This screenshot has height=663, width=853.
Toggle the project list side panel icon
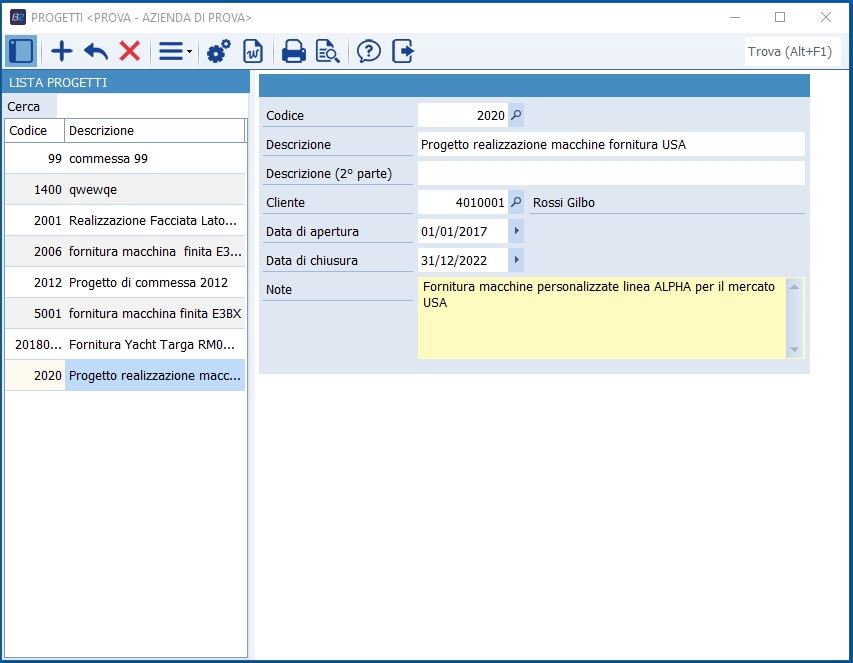click(x=20, y=51)
